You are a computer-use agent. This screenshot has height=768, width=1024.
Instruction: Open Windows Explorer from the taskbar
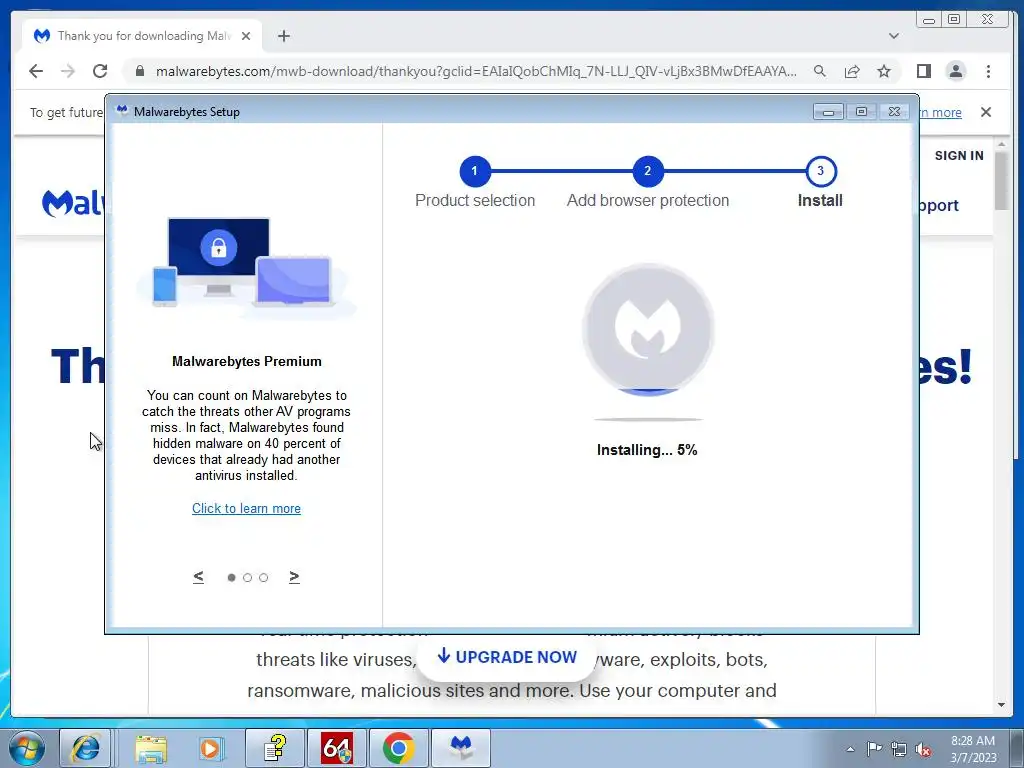[151, 748]
